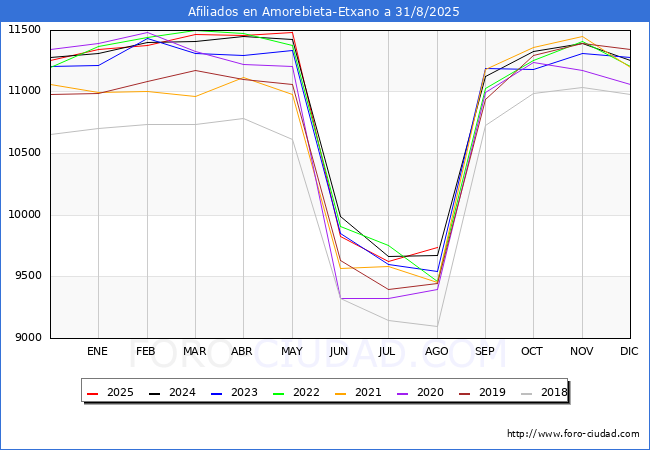Click the ENE month axis label
The image size is (650, 450).
[x=97, y=351]
